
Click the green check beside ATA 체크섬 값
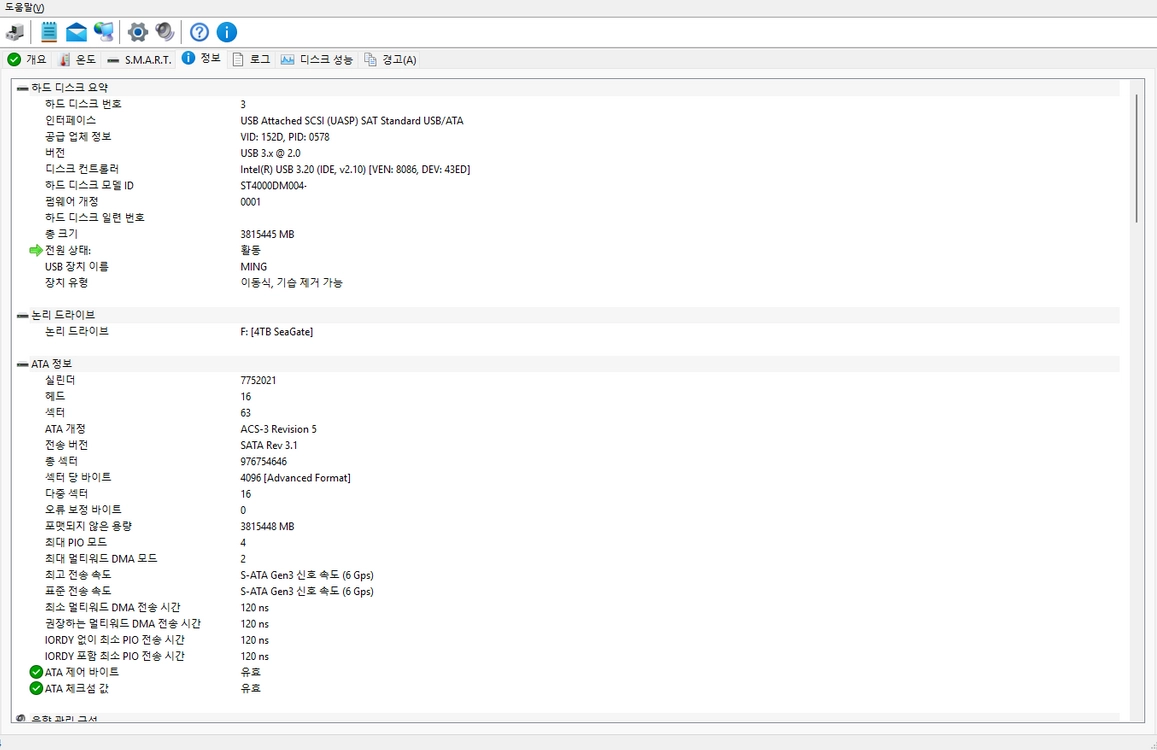click(36, 688)
